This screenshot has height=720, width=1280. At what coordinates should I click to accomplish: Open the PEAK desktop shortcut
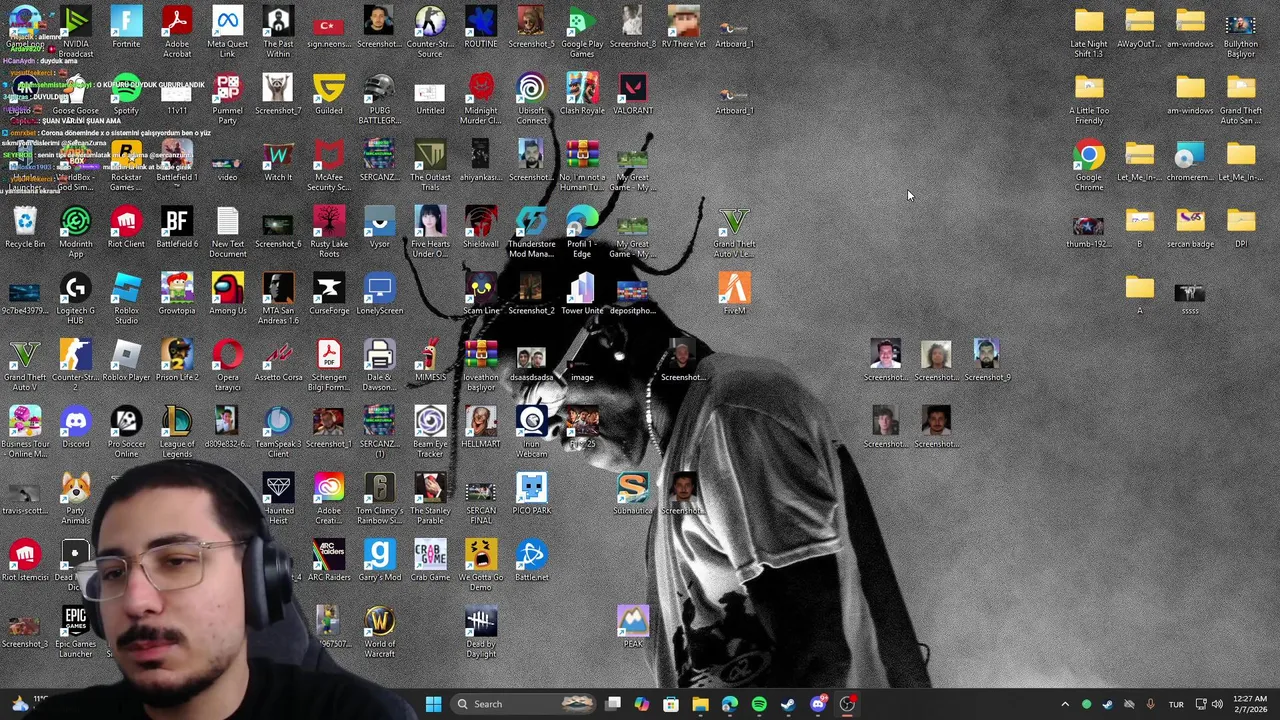tap(633, 628)
